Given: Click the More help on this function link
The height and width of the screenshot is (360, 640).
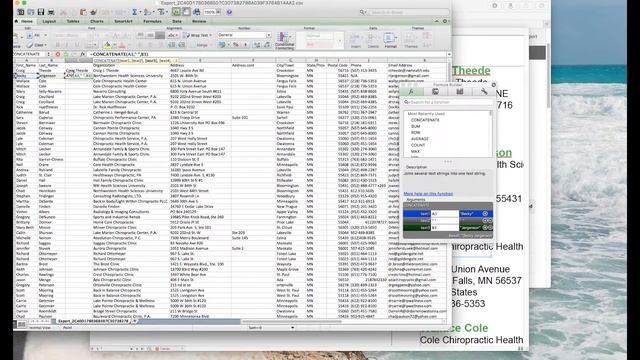Looking at the screenshot, I should coord(428,194).
